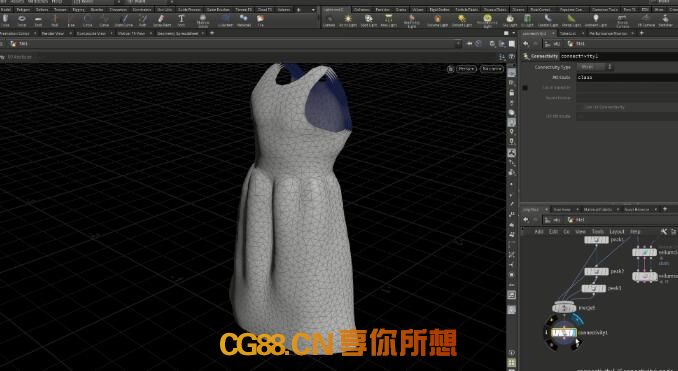678x371 pixels.
Task: Select the Torus shelf tool
Action: click(x=22, y=20)
